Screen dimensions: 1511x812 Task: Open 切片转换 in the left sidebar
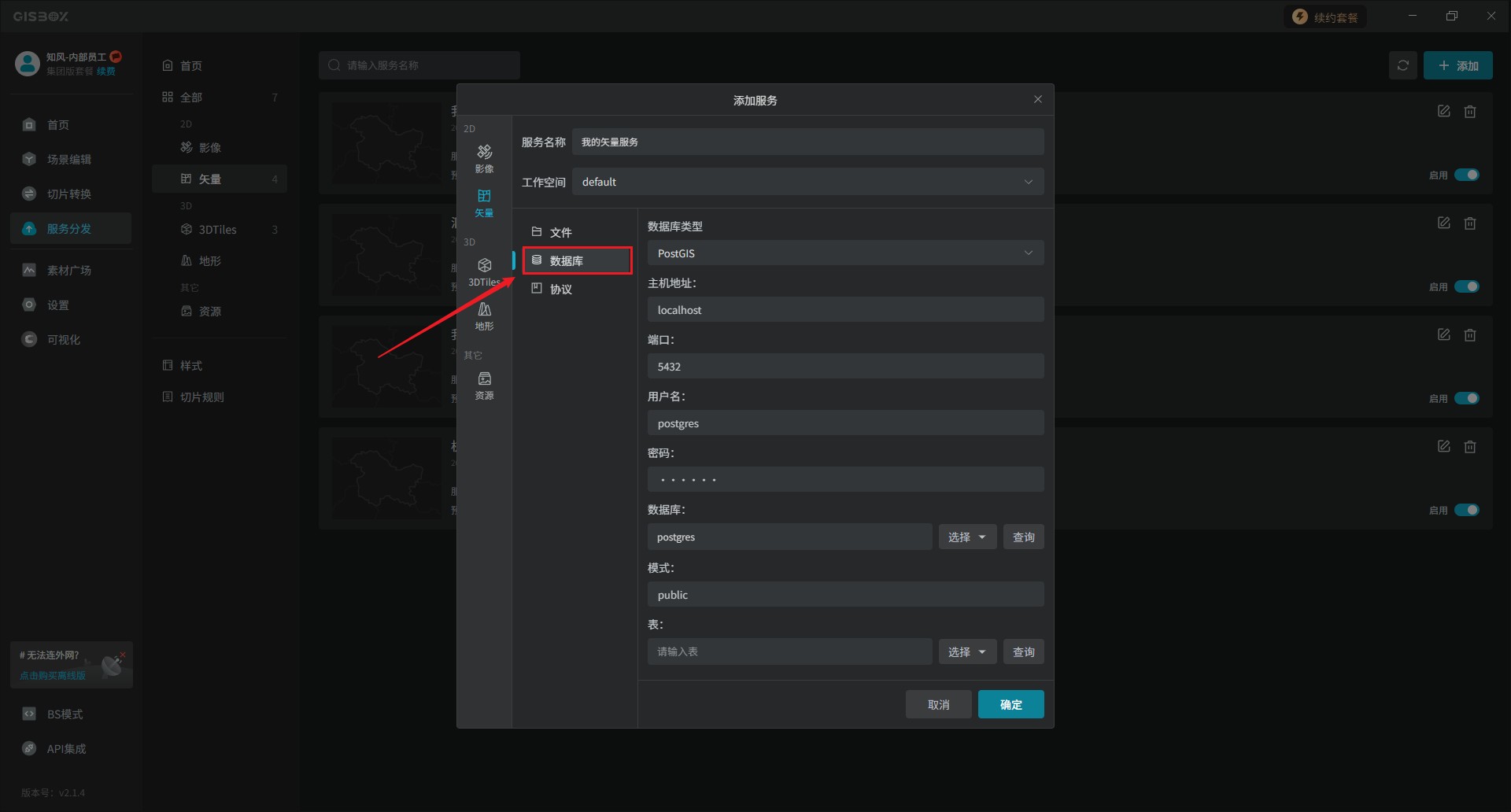69,194
